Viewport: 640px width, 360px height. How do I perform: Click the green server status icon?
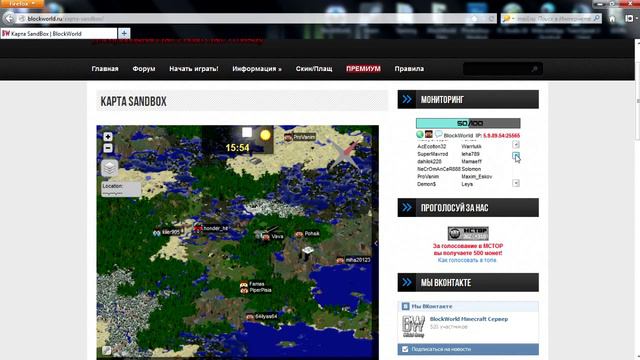coord(420,134)
